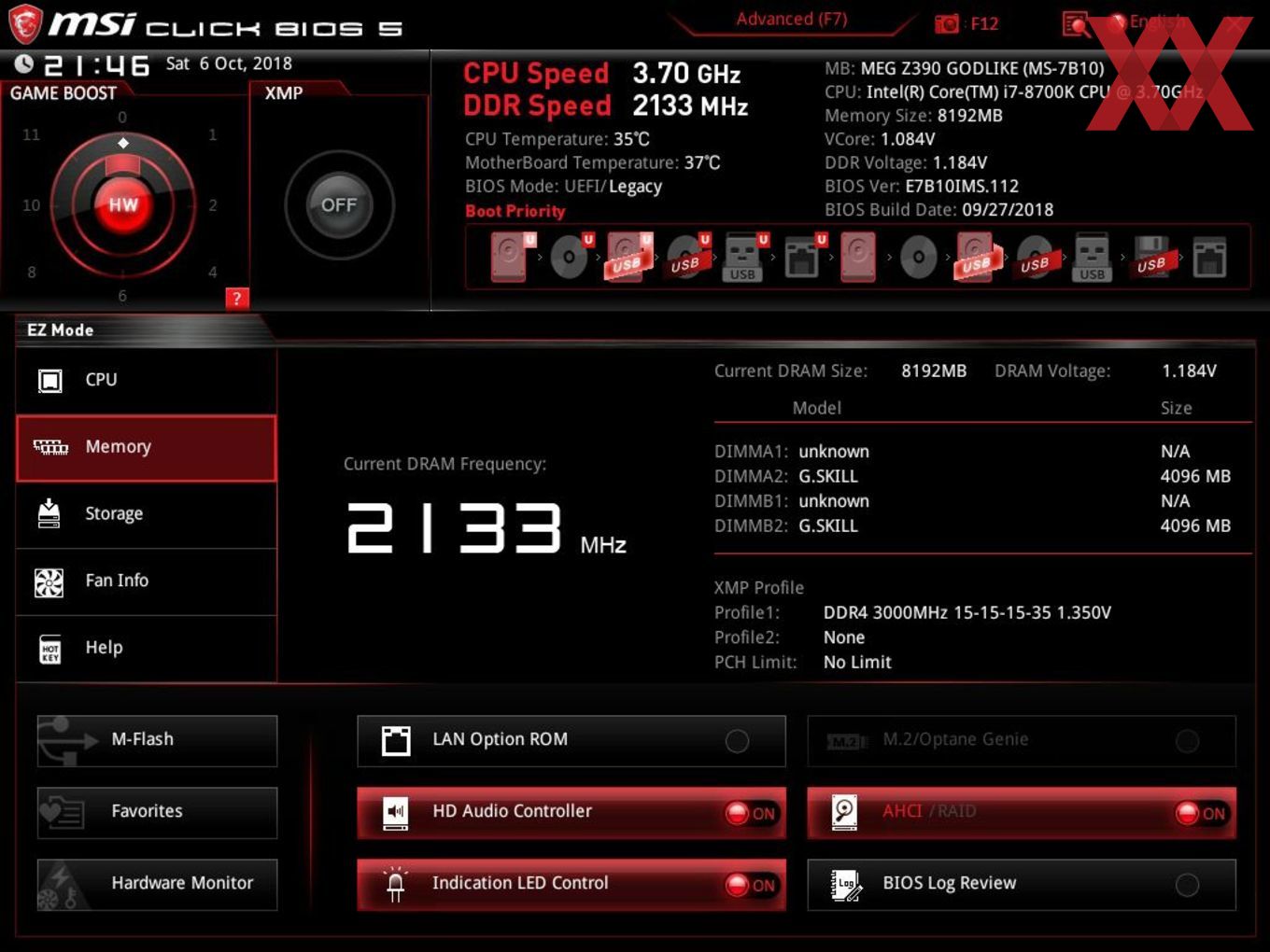Select the UEFI CD/DVD boot device icon
The width and height of the screenshot is (1270, 952).
tap(571, 257)
